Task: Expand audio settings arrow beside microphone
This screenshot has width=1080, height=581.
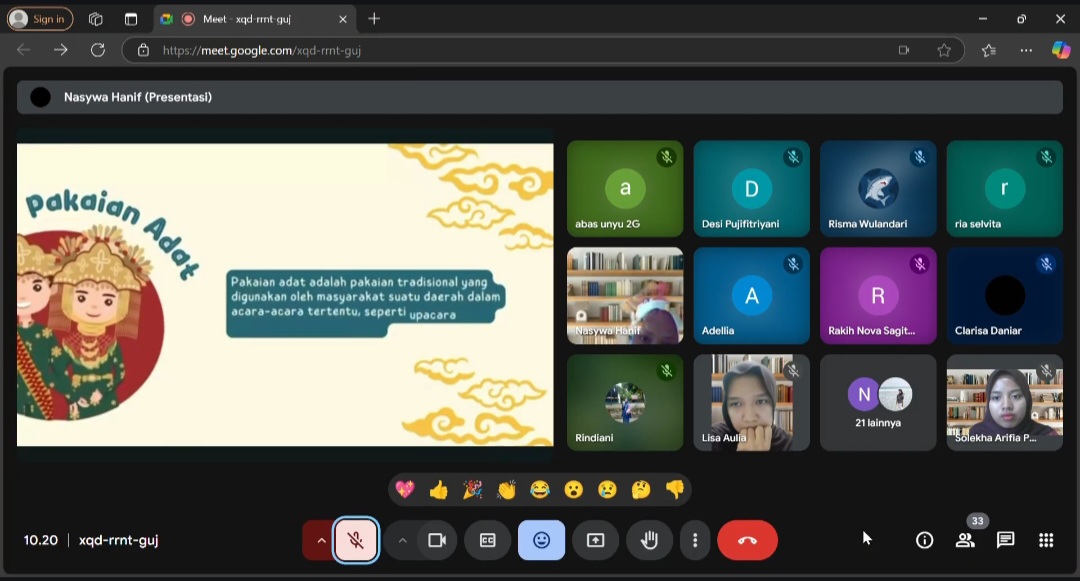Action: pos(320,540)
